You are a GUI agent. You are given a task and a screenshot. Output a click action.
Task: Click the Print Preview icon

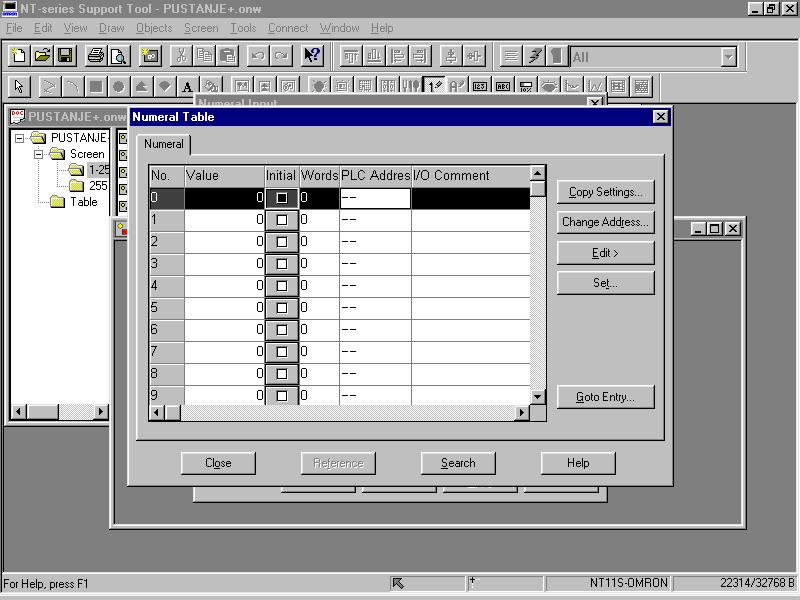coord(119,56)
